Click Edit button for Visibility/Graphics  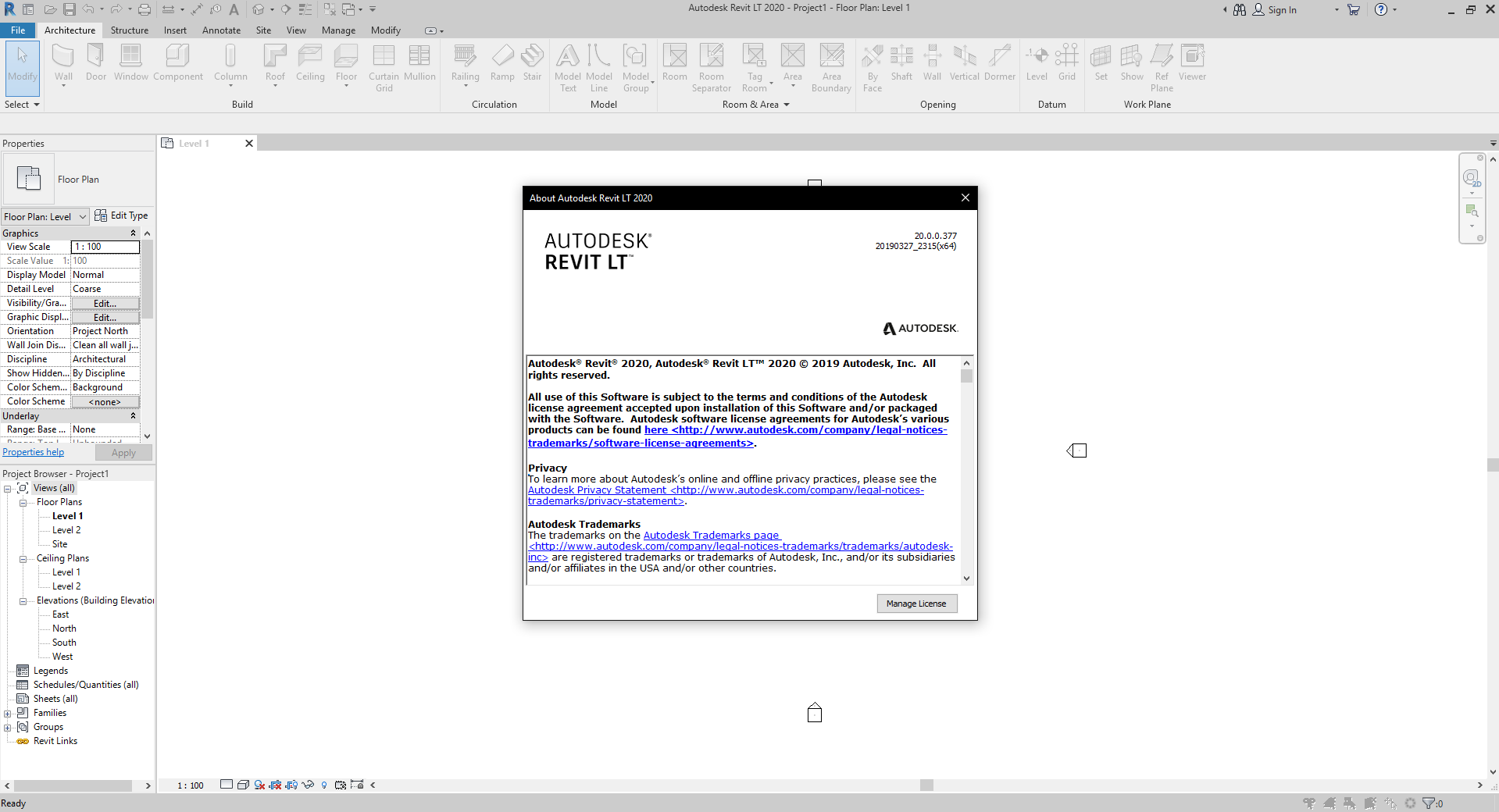(x=105, y=303)
